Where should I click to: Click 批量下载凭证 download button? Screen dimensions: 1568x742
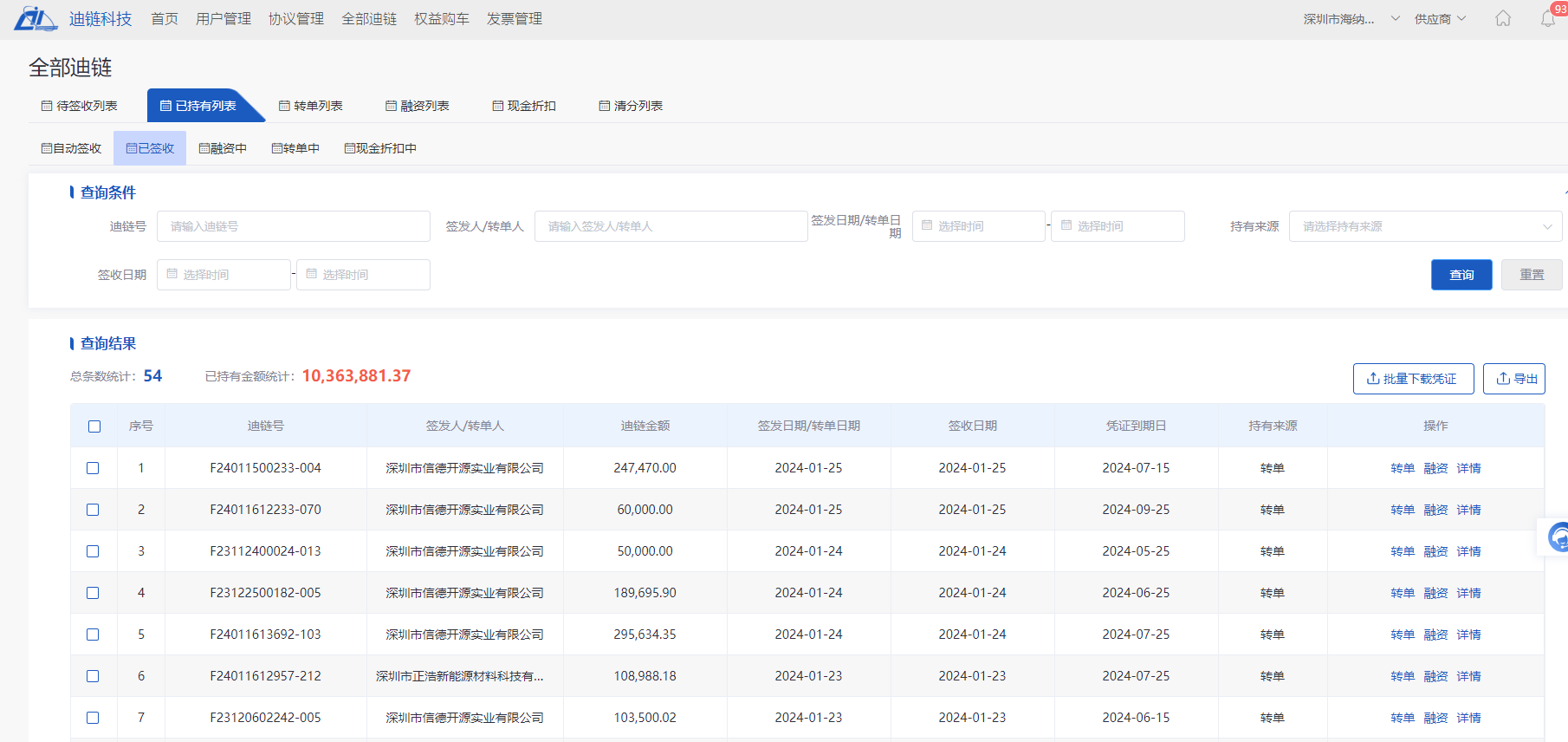[x=1413, y=379]
